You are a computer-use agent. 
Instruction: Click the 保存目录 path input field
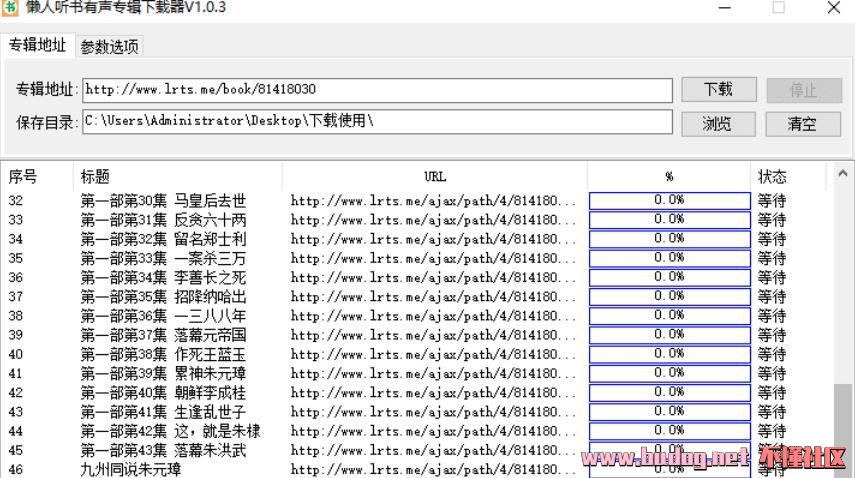click(x=377, y=121)
